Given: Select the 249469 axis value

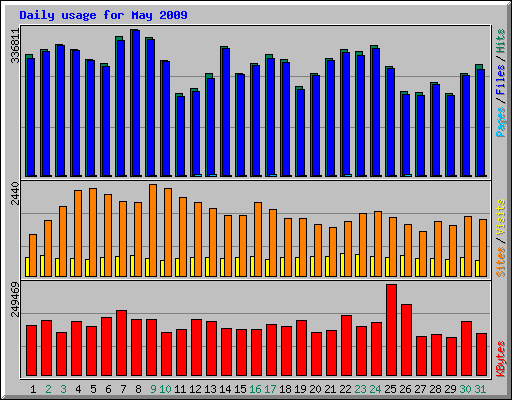Looking at the screenshot, I should coord(15,299).
